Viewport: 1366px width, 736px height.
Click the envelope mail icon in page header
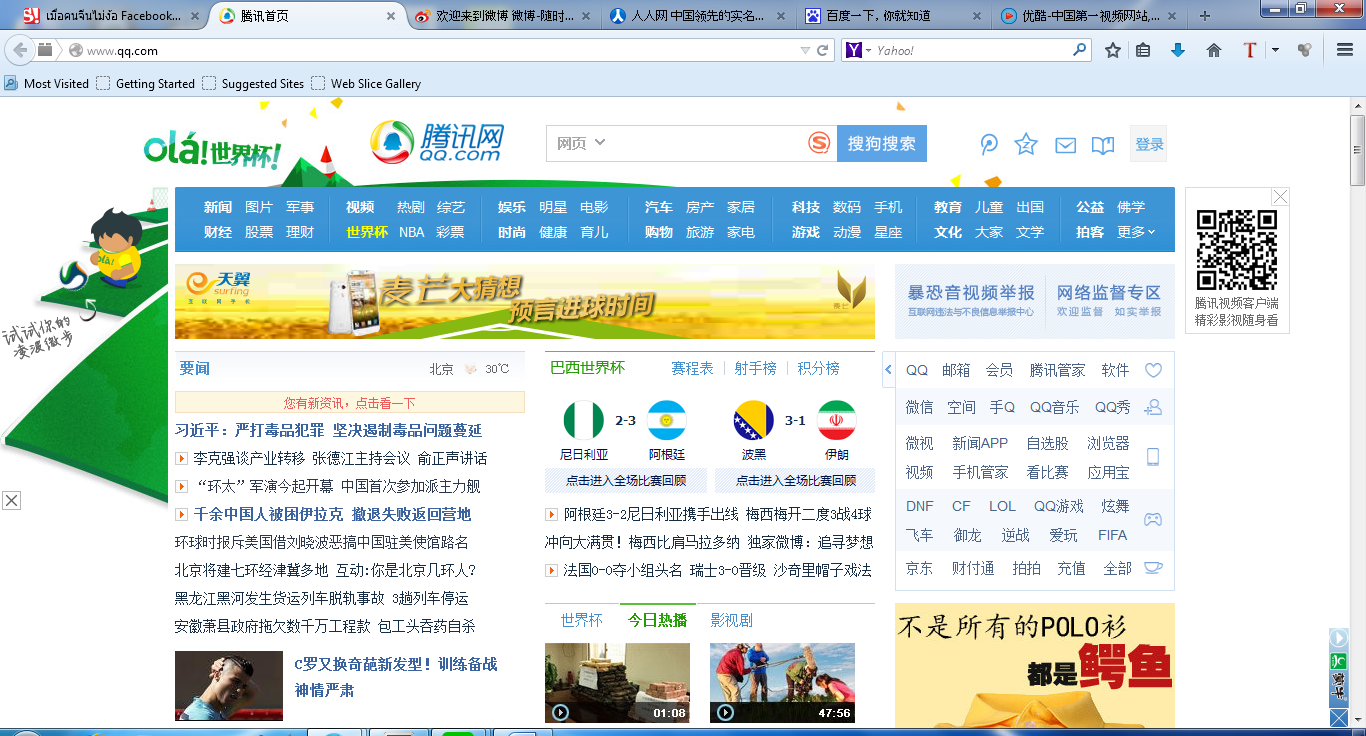[x=1065, y=146]
